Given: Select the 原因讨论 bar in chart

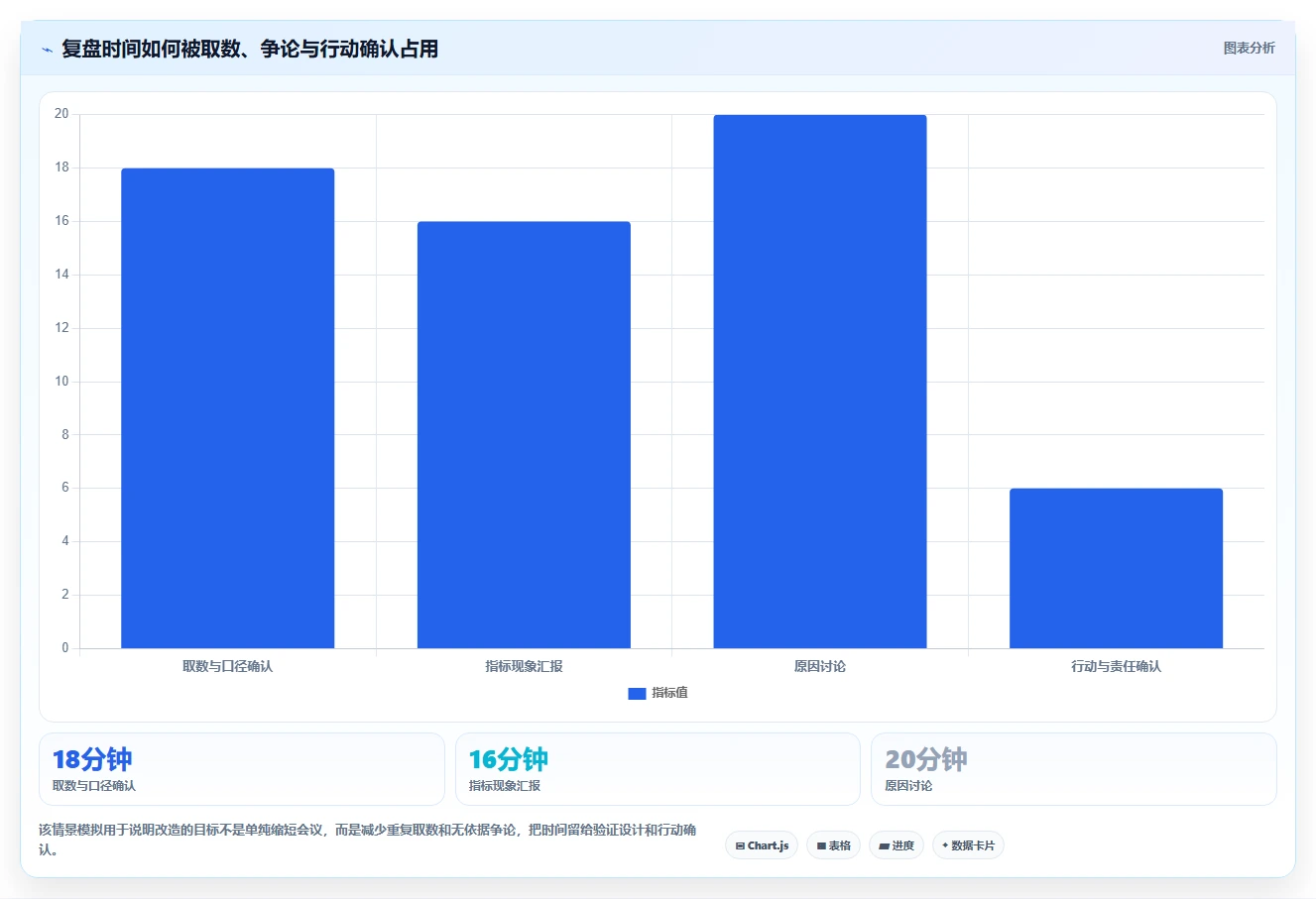Looking at the screenshot, I should click(820, 382).
